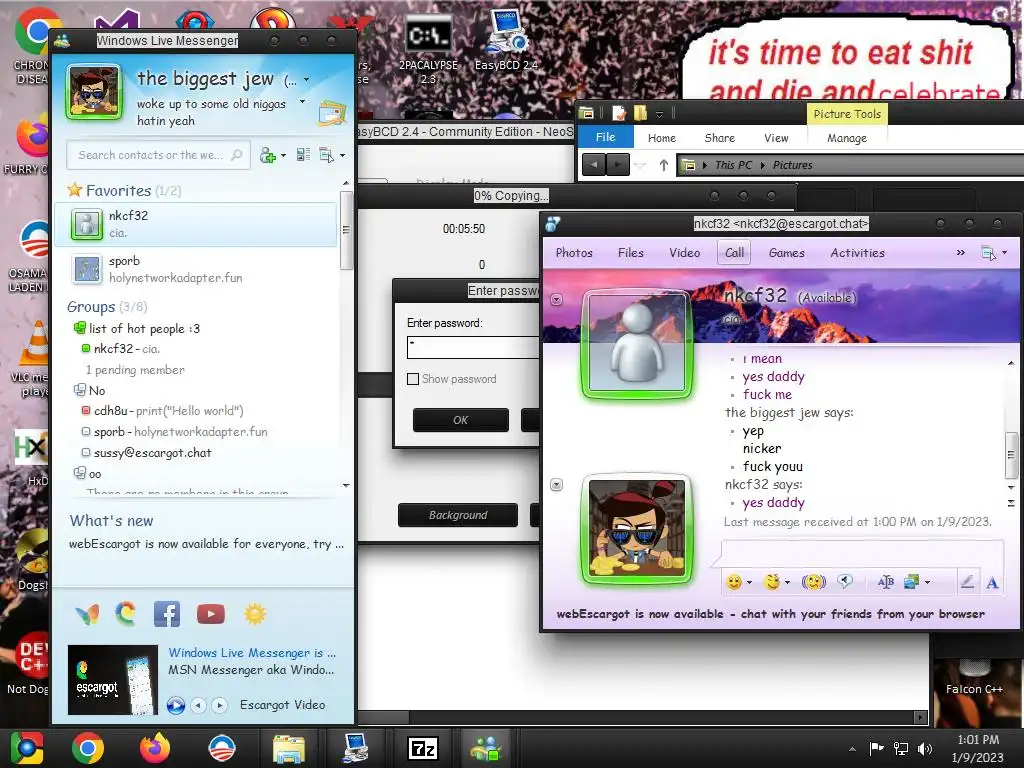Switch to text input mode A icon

coord(992,583)
